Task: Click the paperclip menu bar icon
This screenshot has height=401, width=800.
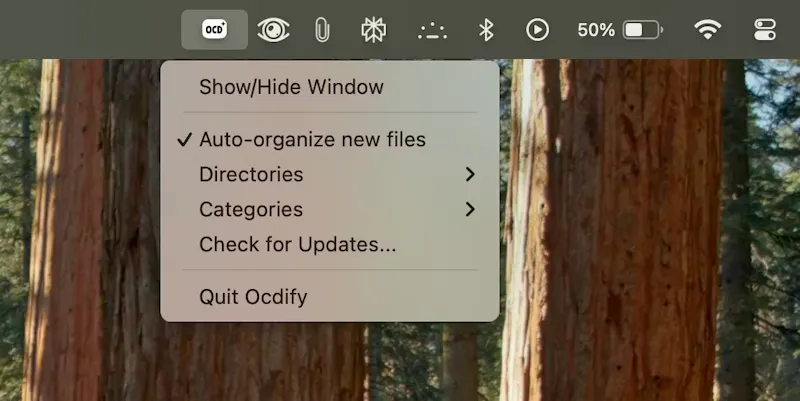Action: pos(322,30)
